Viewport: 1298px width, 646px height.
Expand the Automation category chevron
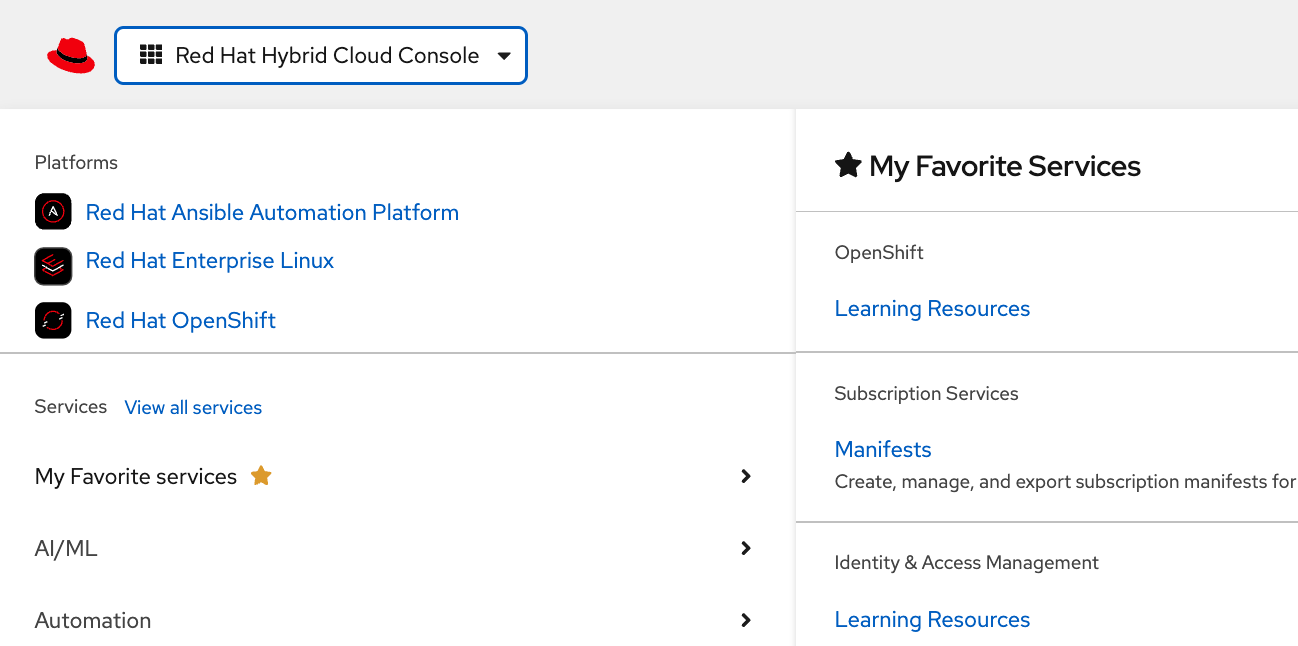pyautogui.click(x=745, y=620)
